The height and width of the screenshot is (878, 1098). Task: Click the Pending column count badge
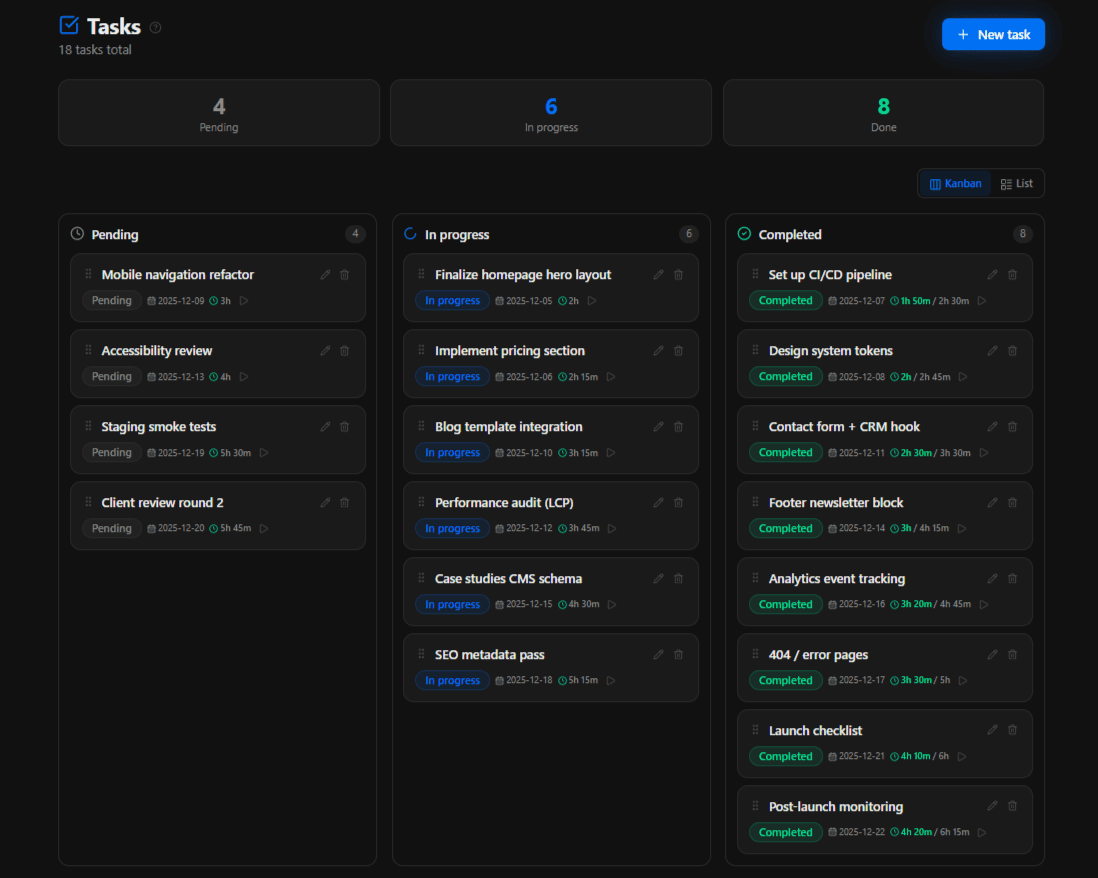pyautogui.click(x=355, y=234)
